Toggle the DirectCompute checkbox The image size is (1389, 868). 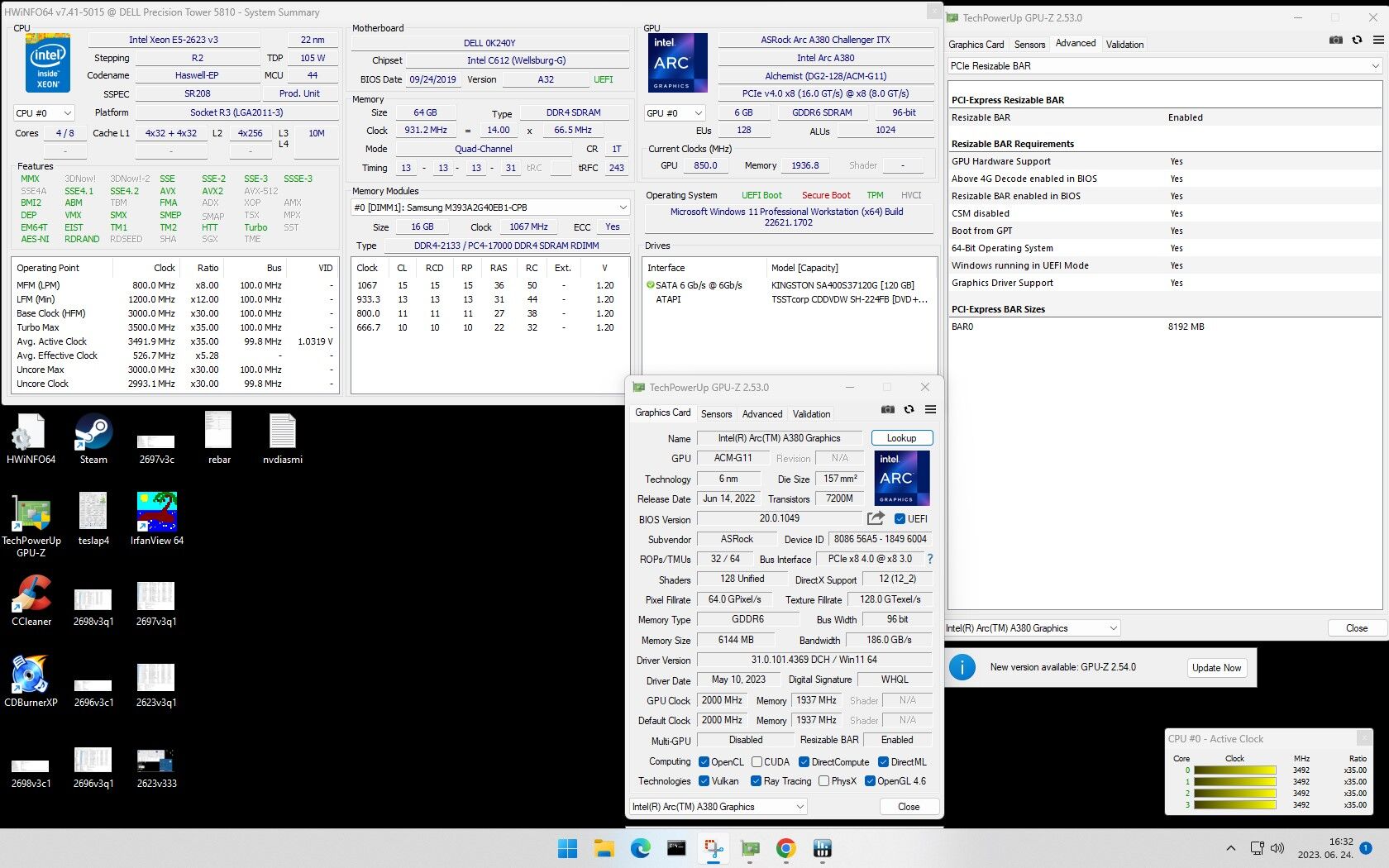pos(804,762)
